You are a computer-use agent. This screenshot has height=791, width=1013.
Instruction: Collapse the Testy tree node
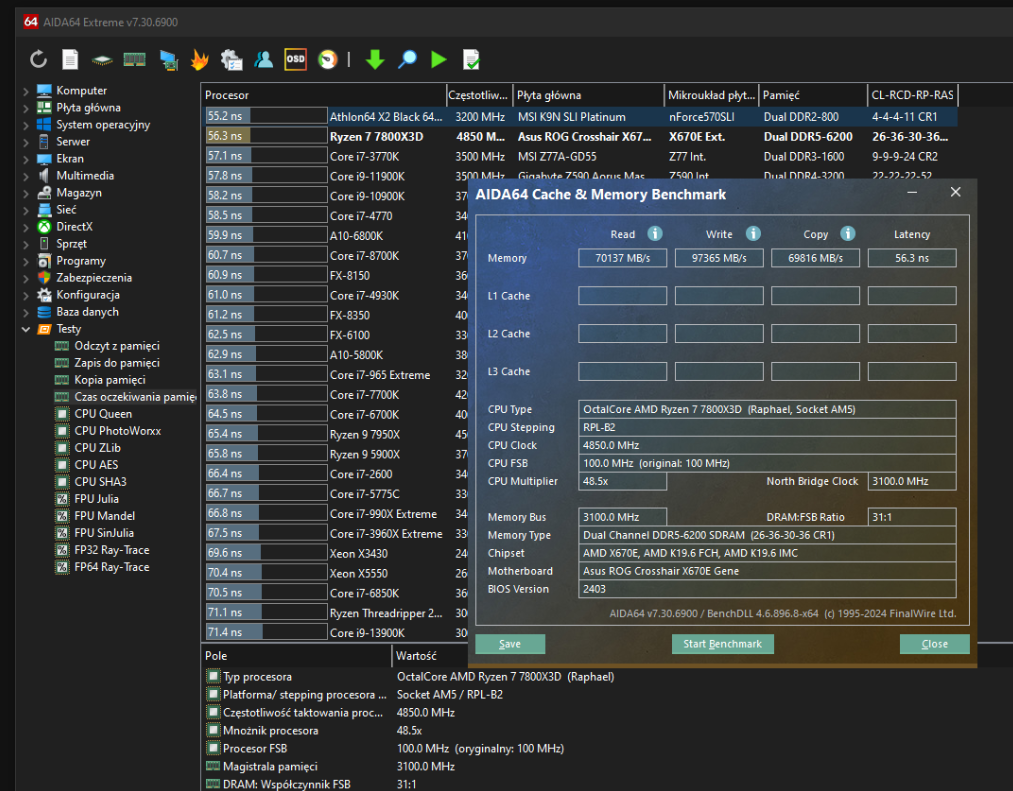coord(26,329)
